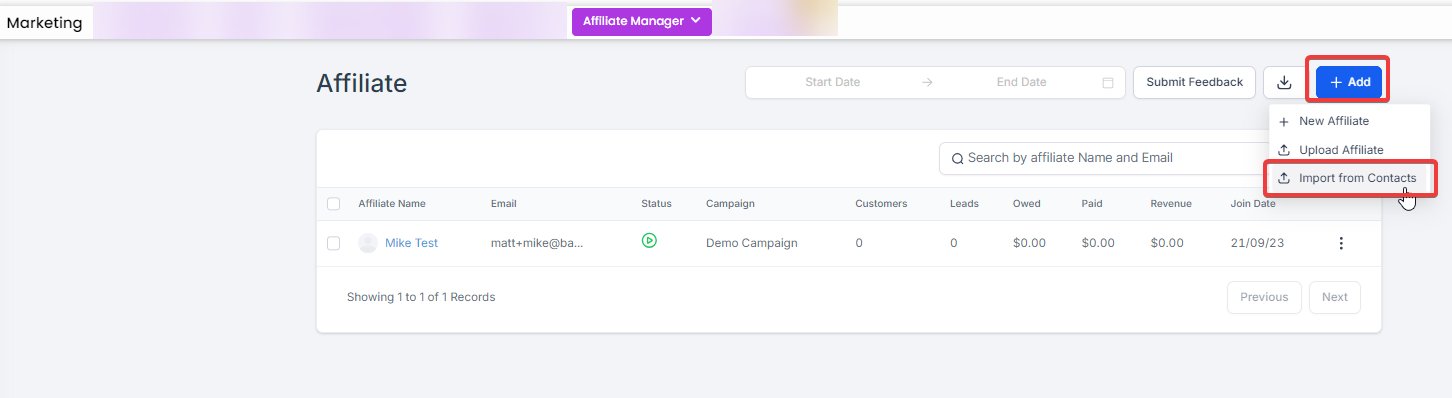Click the search magnifier icon

pos(957,158)
